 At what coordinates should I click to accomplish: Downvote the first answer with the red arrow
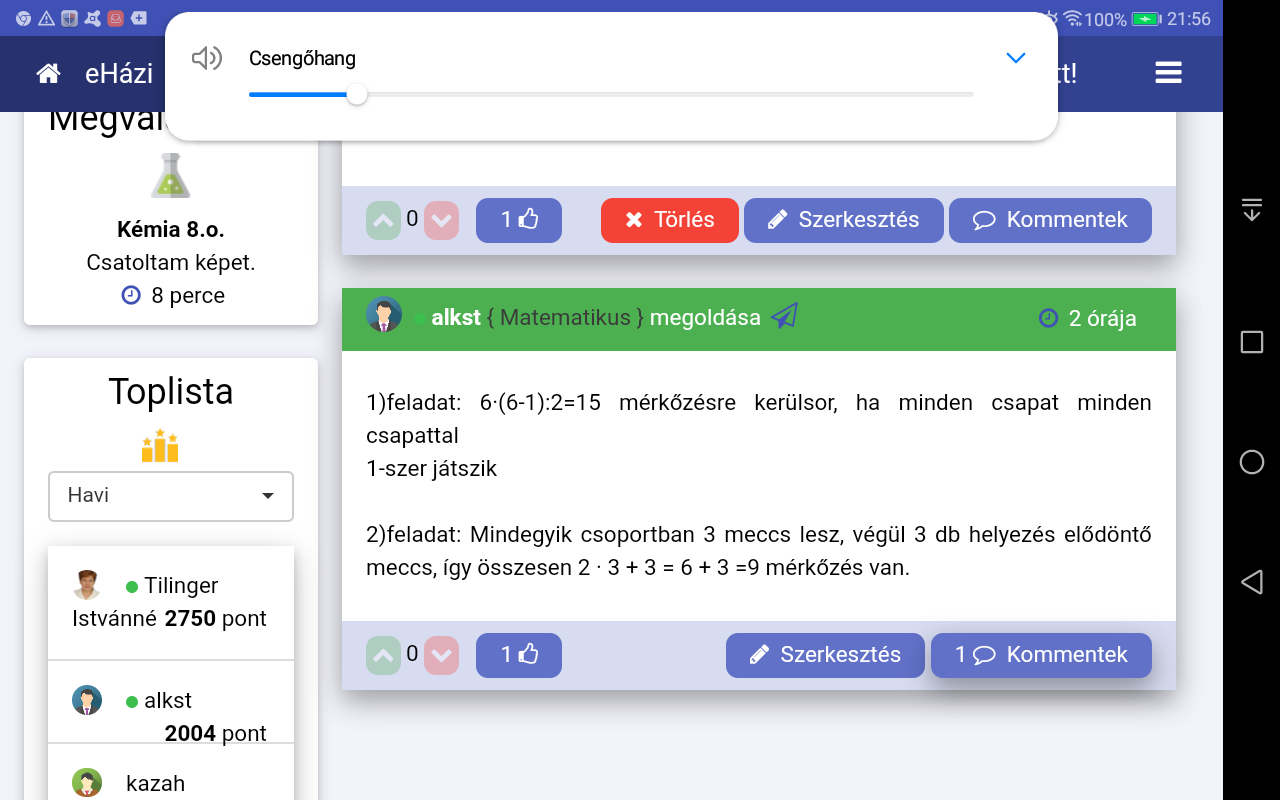441,220
